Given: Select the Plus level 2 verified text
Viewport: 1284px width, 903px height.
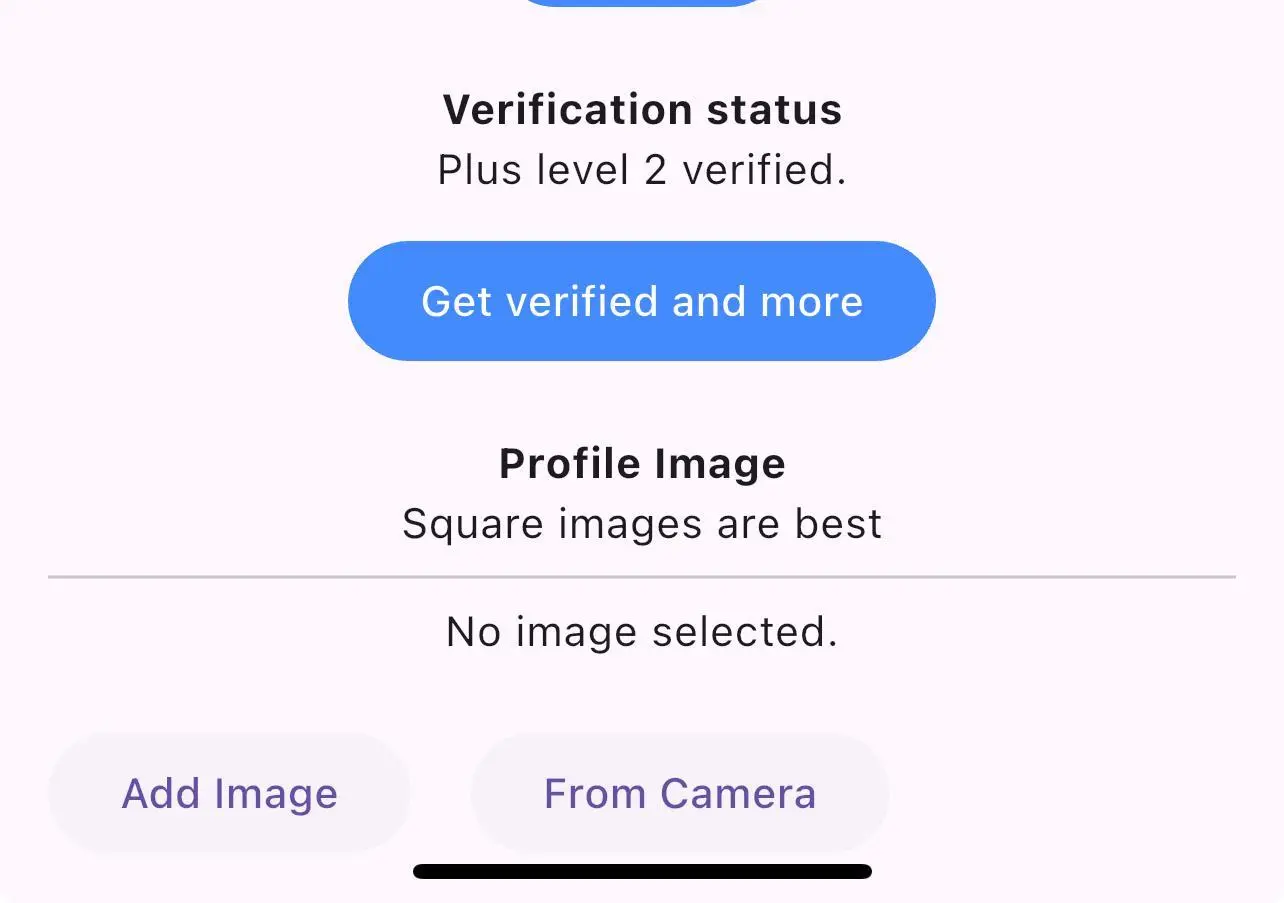Looking at the screenshot, I should tap(642, 170).
